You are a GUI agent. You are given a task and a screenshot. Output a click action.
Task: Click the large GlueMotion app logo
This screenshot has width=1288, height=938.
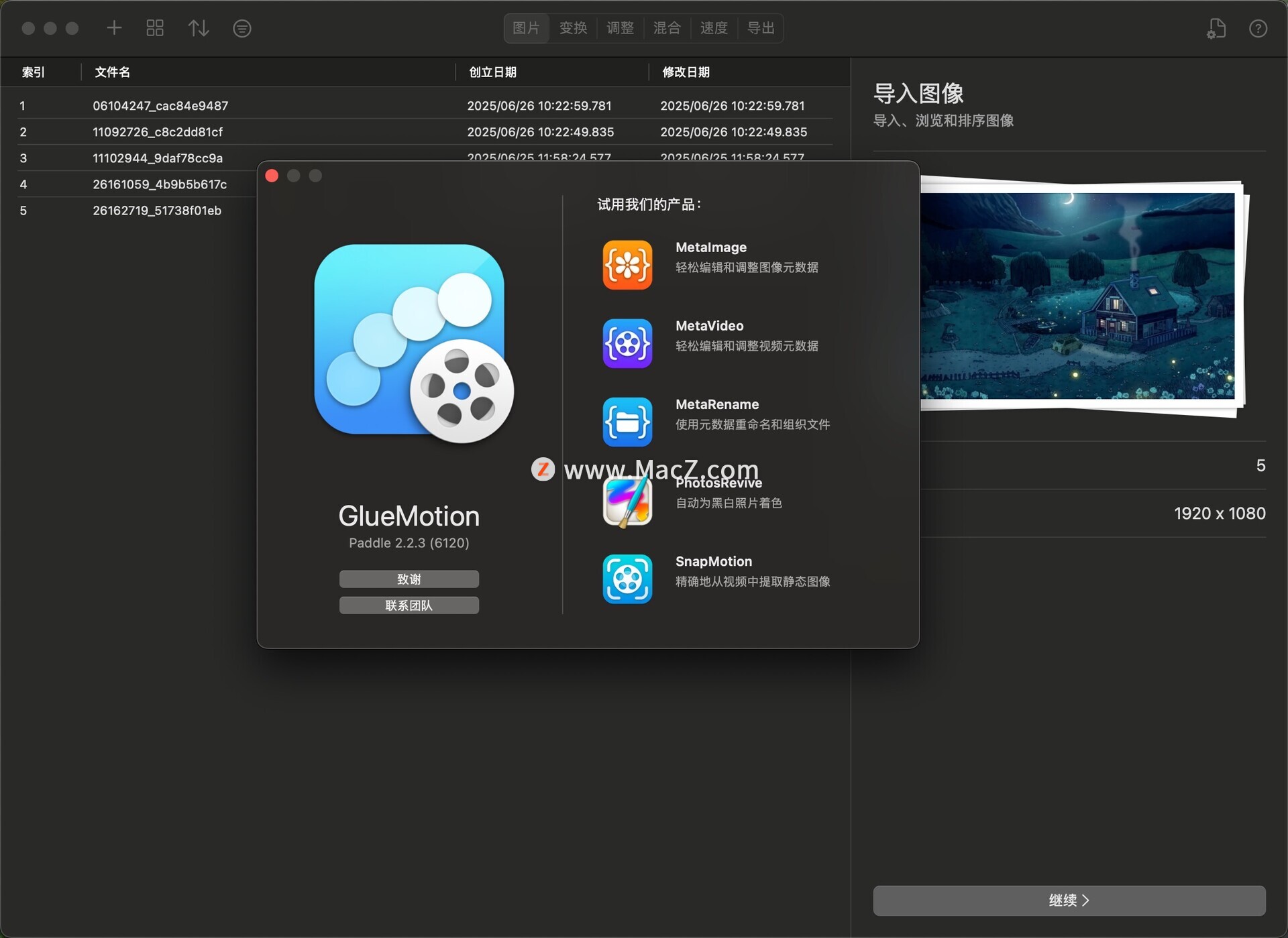[x=414, y=343]
